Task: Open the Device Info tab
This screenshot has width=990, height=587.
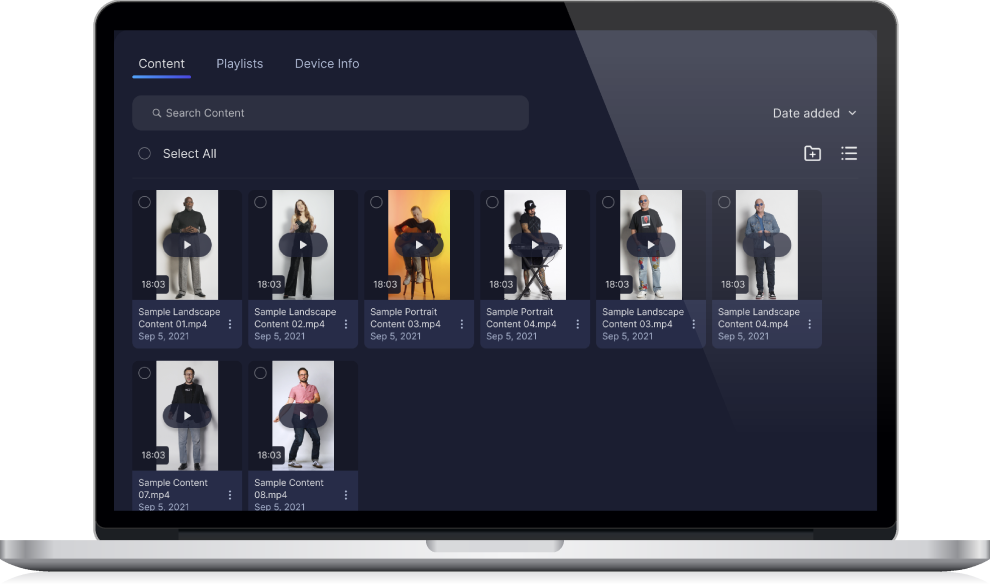Action: tap(327, 64)
